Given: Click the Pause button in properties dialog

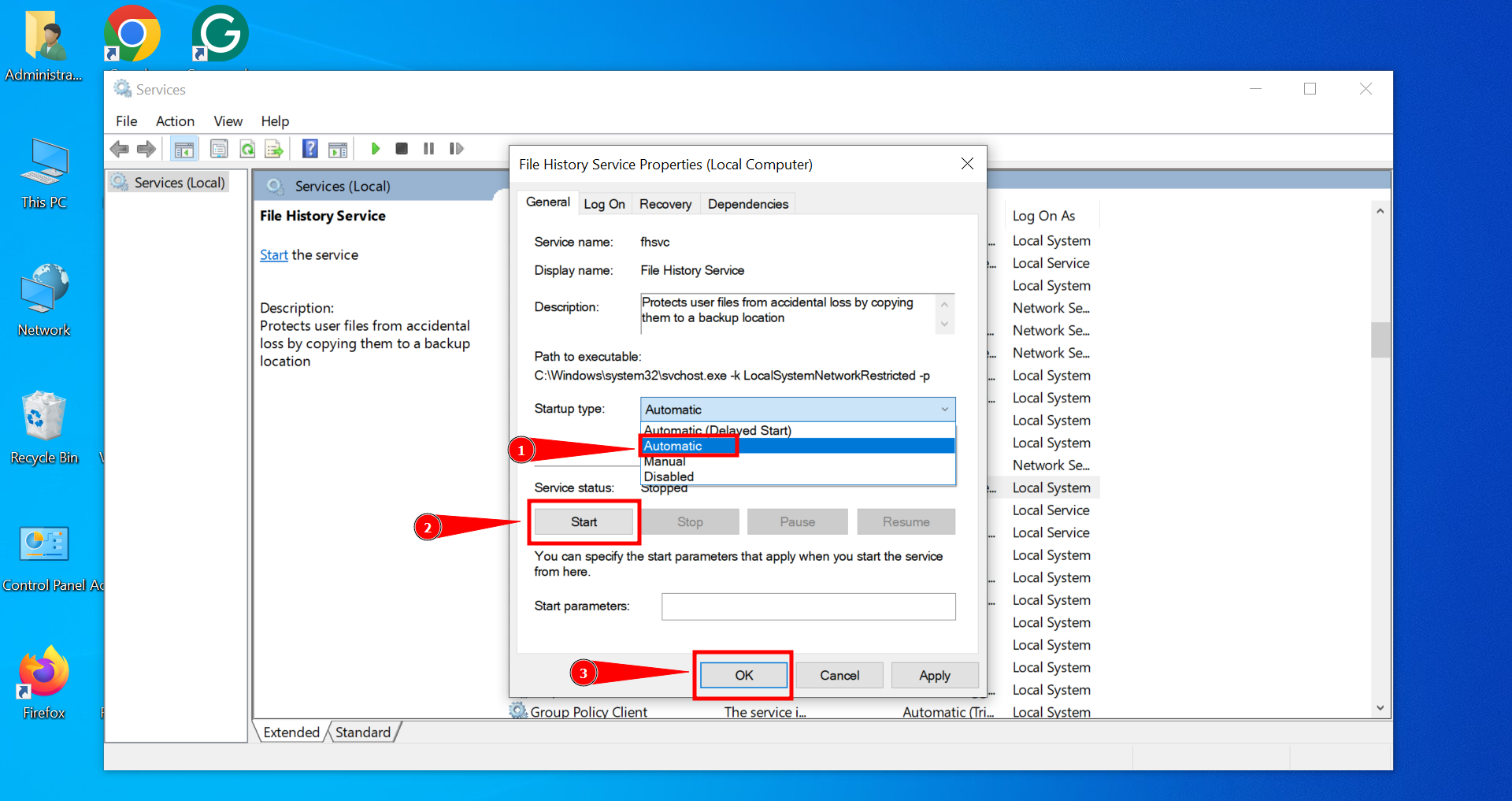Looking at the screenshot, I should tap(798, 522).
